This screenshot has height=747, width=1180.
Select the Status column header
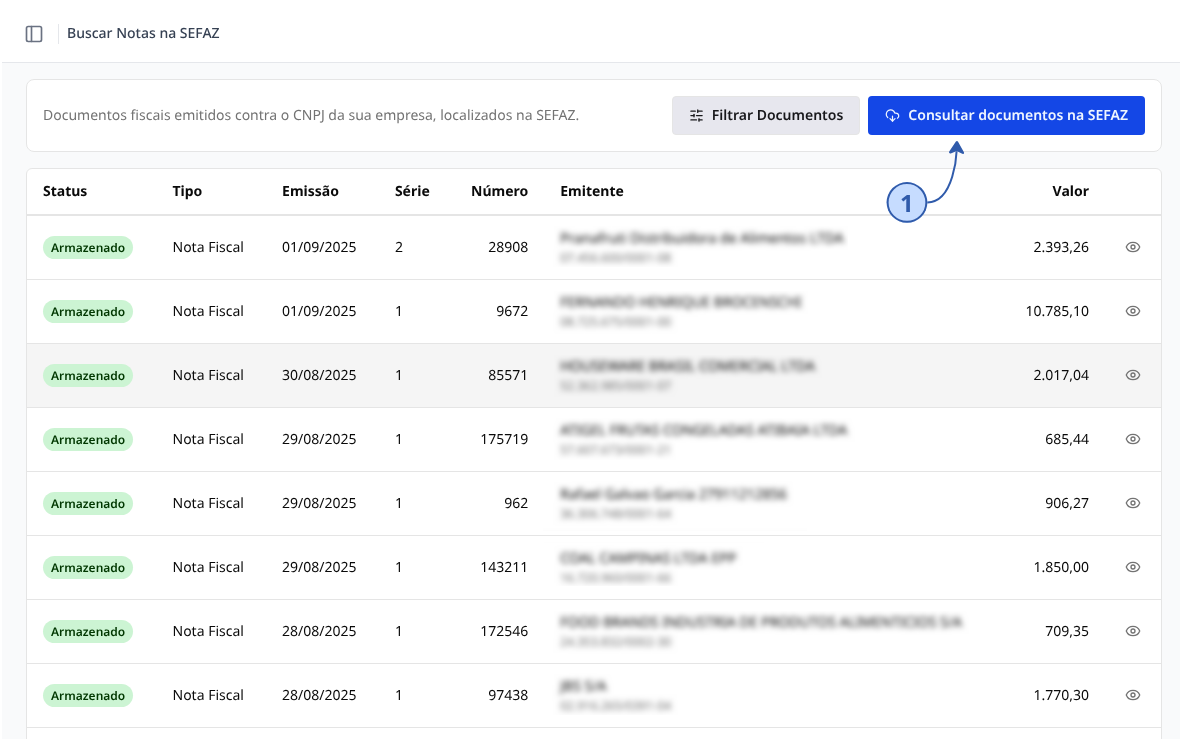(x=65, y=191)
